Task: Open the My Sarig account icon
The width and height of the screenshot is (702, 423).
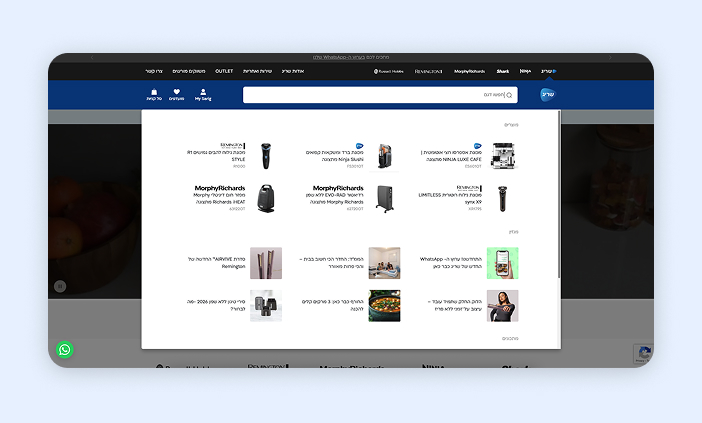Action: pyautogui.click(x=203, y=95)
